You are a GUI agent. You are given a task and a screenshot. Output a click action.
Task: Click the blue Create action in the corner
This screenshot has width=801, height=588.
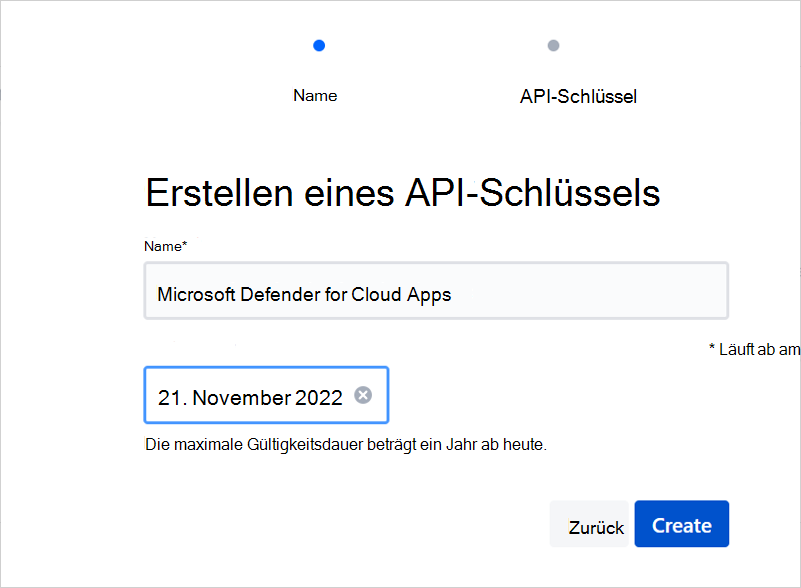[681, 523]
